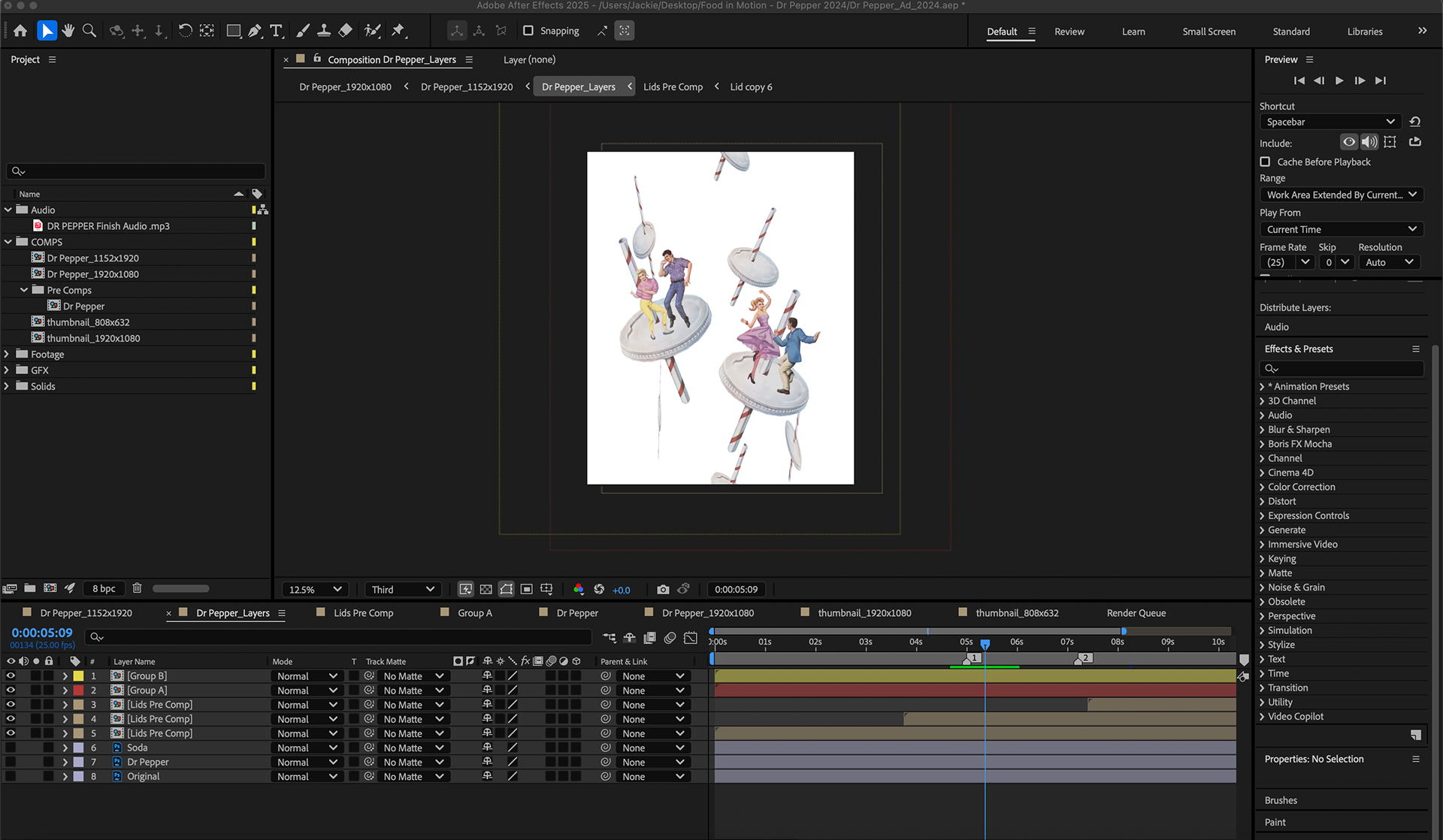Hide the Group A layer eye
1443x840 pixels.
[11, 690]
